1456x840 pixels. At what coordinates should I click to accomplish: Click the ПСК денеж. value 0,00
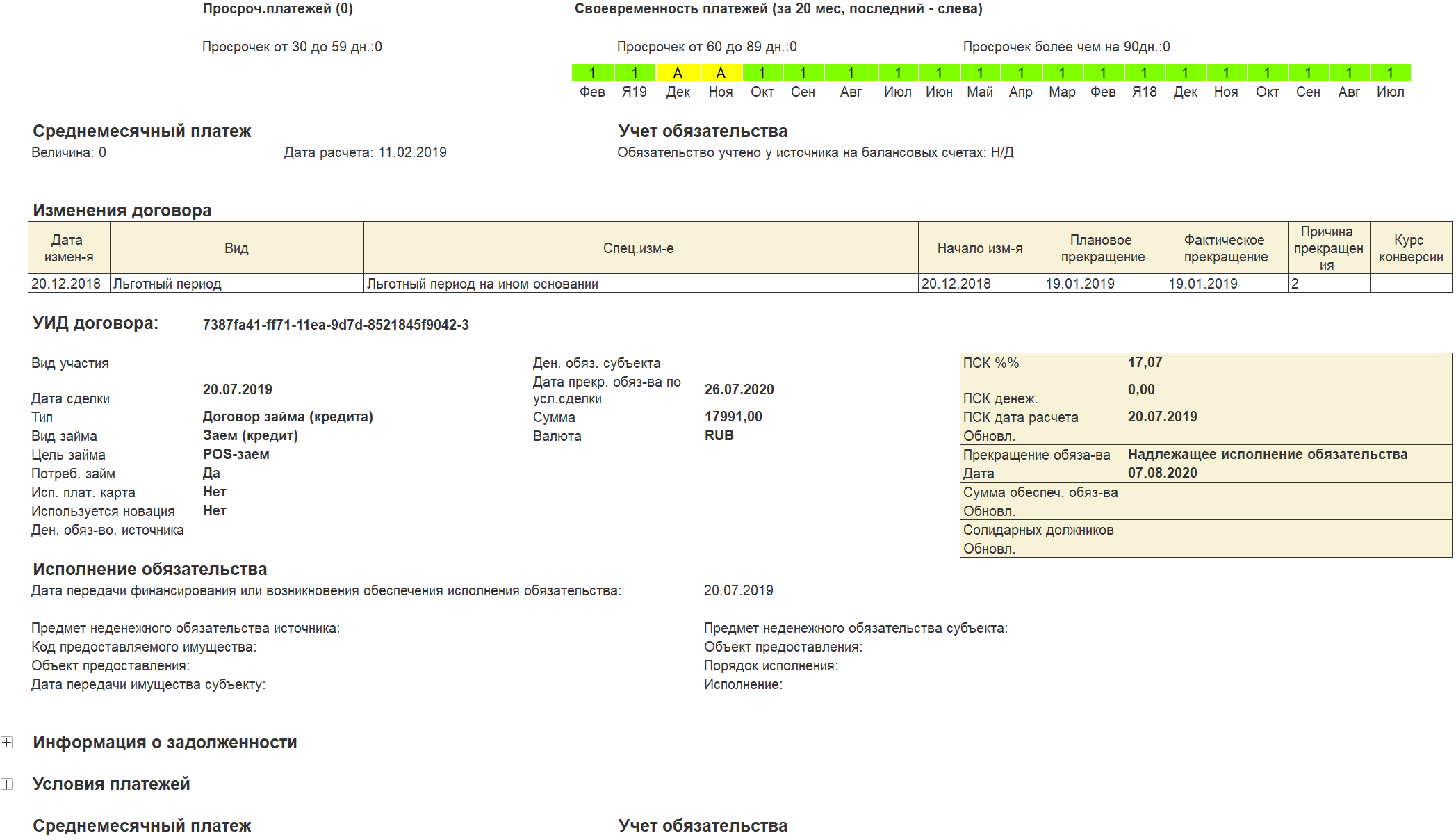tap(1141, 389)
